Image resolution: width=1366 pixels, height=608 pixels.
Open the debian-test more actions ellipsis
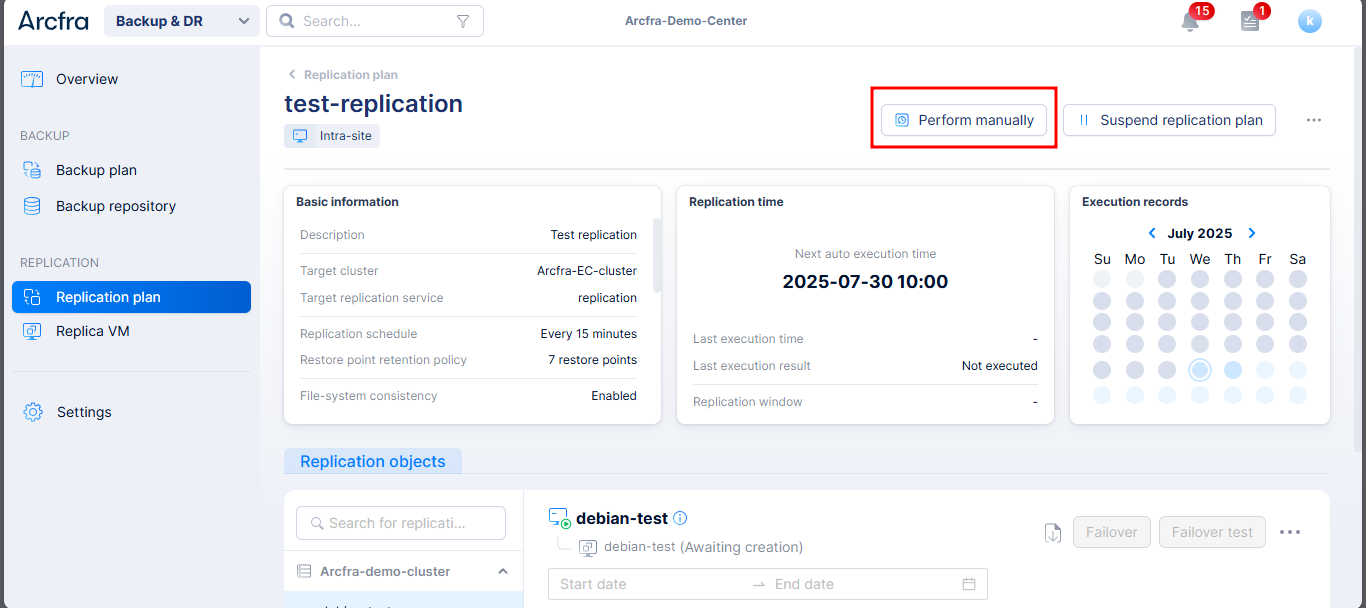[1290, 532]
